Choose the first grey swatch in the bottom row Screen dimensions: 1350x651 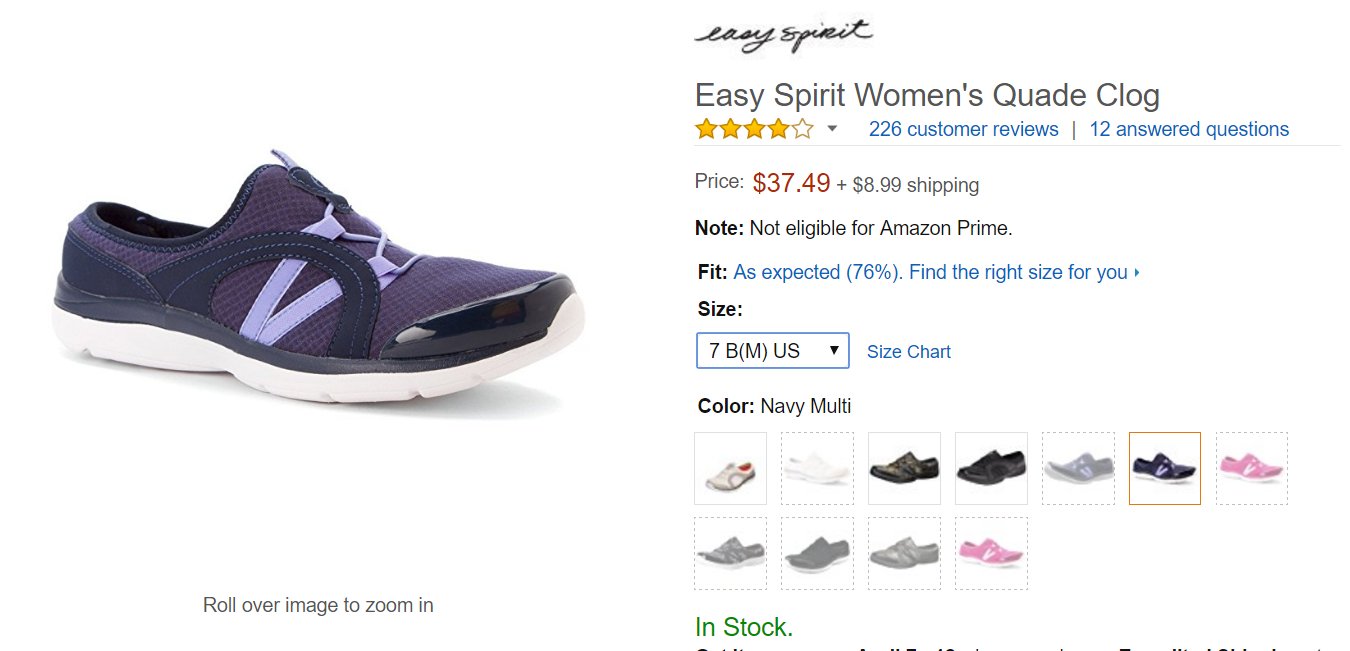coord(730,553)
